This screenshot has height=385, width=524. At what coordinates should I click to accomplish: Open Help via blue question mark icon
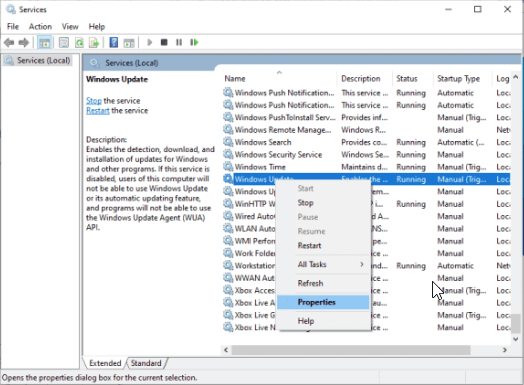114,42
